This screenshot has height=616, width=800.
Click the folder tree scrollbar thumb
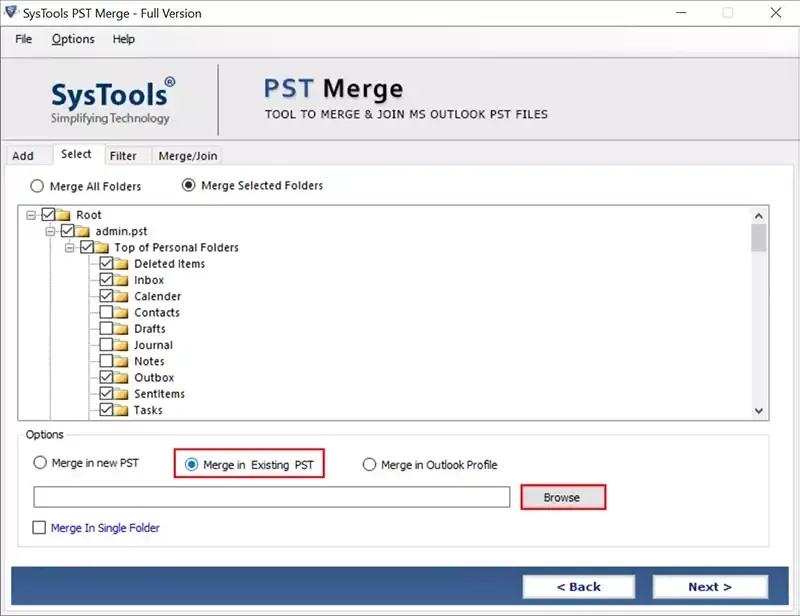coord(759,238)
